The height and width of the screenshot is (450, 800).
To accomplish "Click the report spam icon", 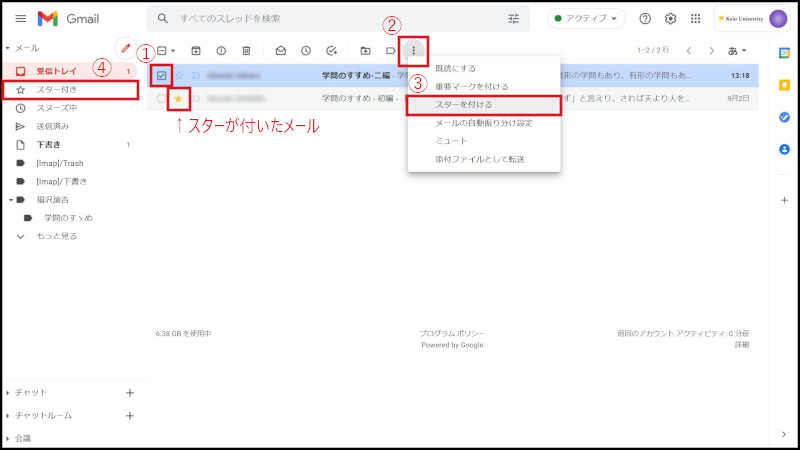I will point(221,51).
